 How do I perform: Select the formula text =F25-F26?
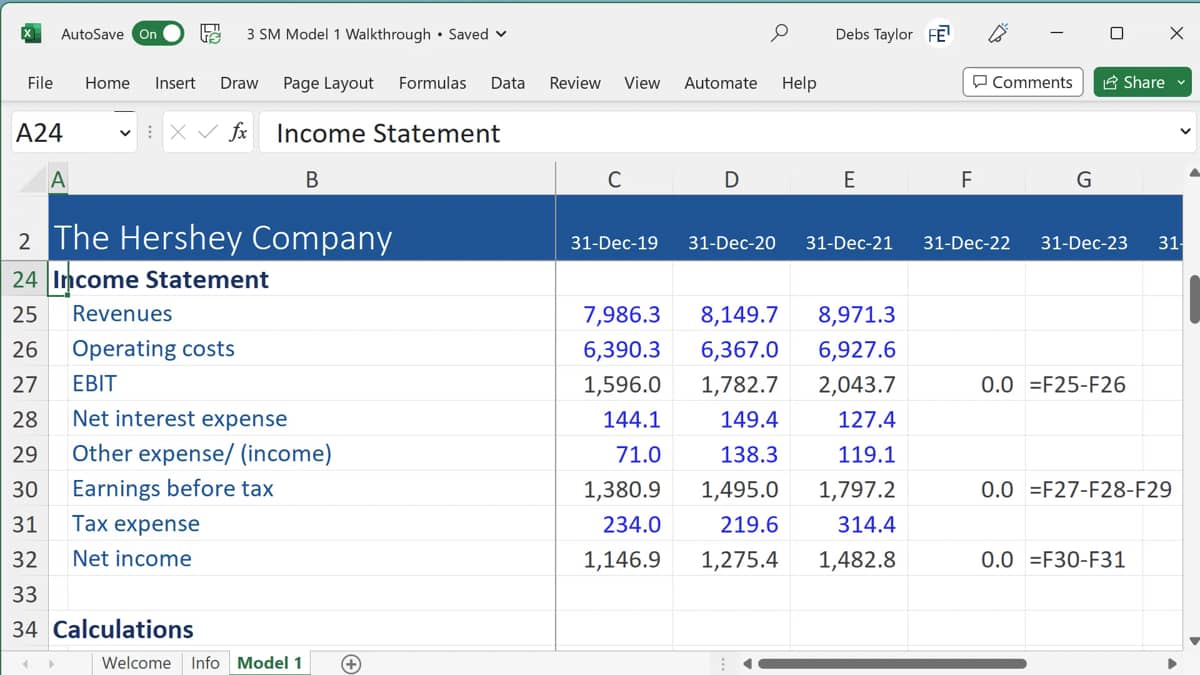point(1078,385)
